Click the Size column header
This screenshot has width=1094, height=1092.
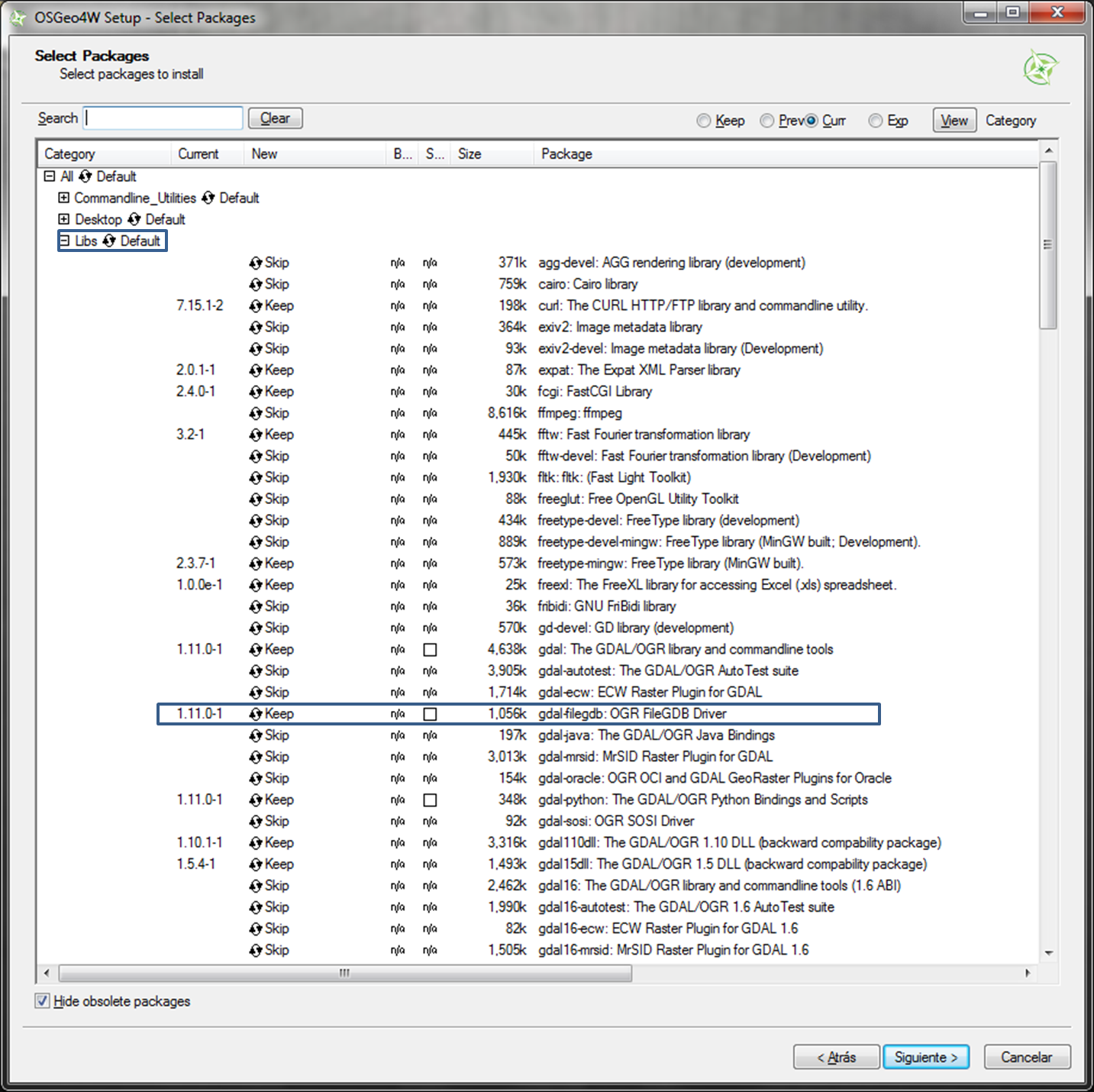492,153
